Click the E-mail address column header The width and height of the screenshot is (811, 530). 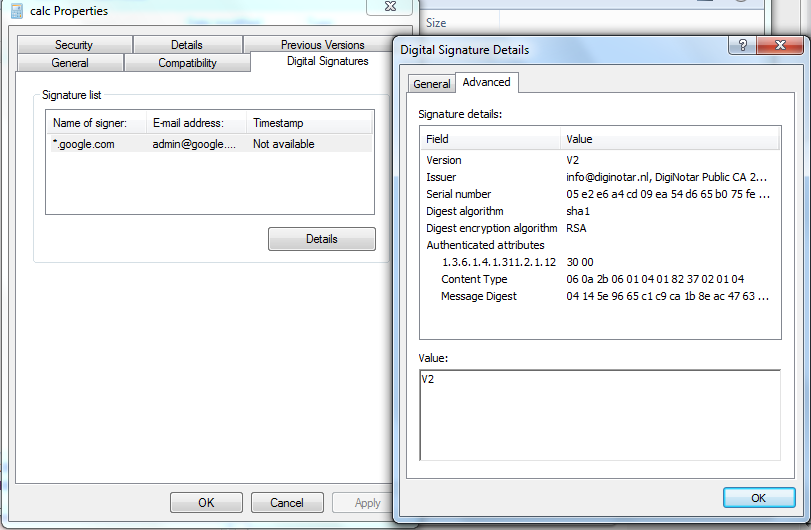[x=196, y=123]
